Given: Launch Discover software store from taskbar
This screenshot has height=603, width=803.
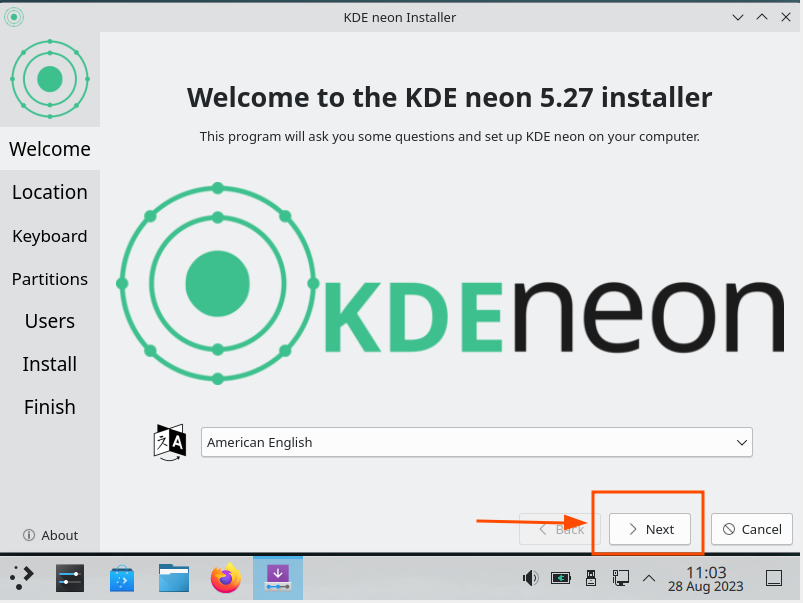Looking at the screenshot, I should point(122,578).
